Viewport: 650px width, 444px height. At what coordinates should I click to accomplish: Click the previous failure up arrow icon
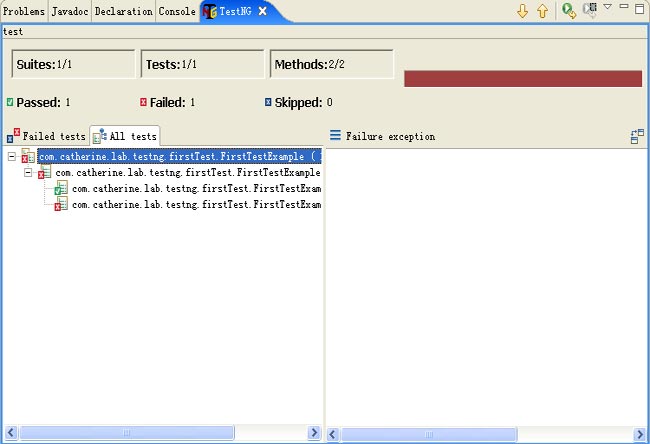coord(542,11)
